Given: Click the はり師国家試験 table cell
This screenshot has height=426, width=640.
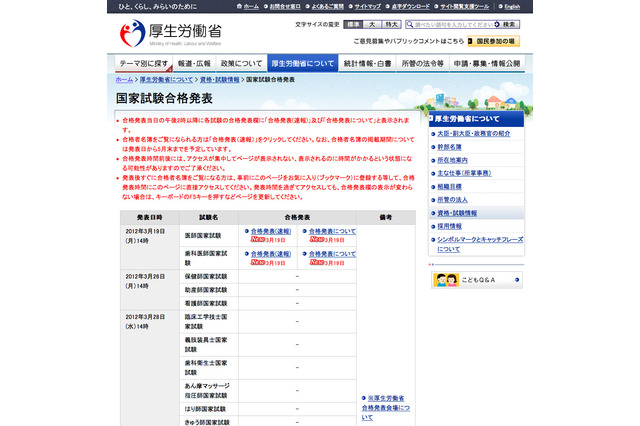Looking at the screenshot, I should [x=209, y=409].
